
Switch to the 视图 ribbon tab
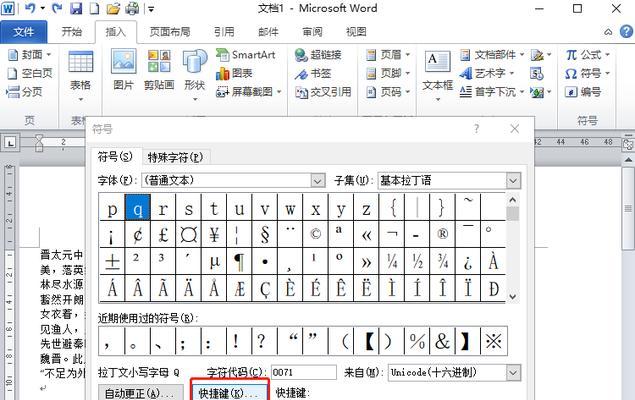click(356, 32)
